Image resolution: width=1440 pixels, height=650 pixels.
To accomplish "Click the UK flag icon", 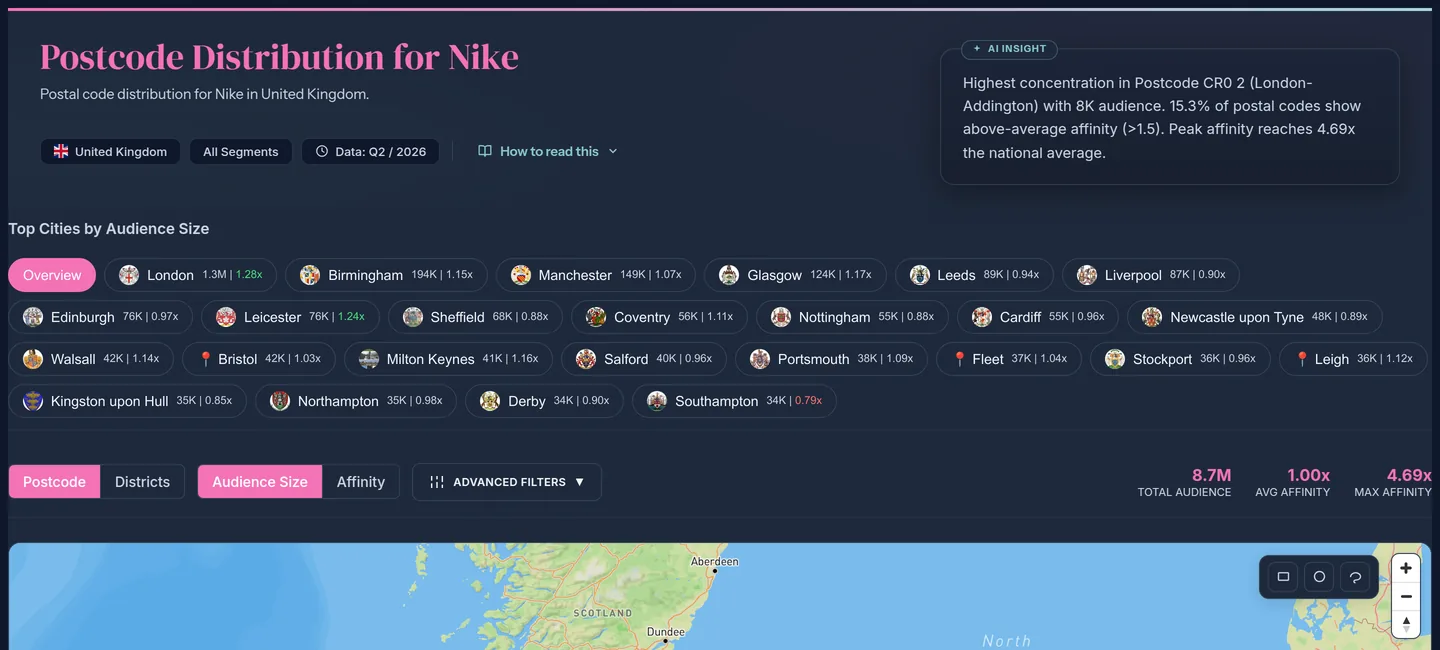I will (x=61, y=152).
